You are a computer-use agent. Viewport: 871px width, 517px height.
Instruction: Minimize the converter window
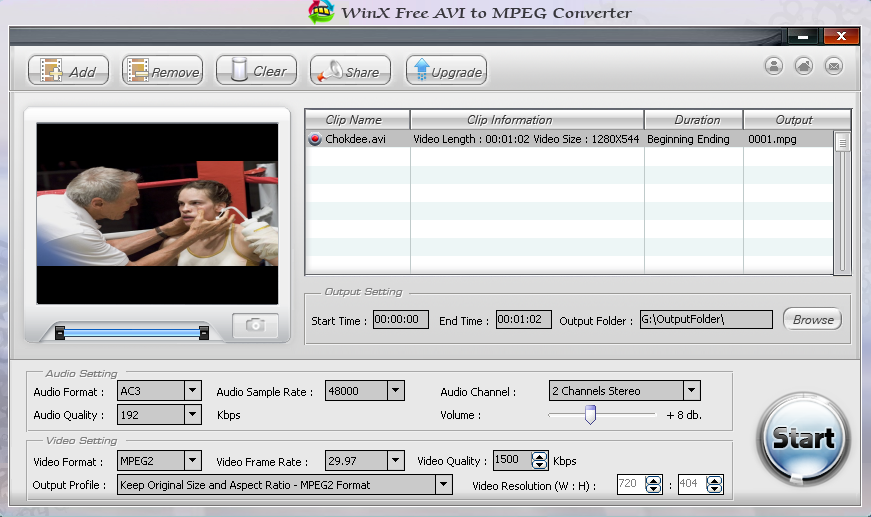(803, 37)
